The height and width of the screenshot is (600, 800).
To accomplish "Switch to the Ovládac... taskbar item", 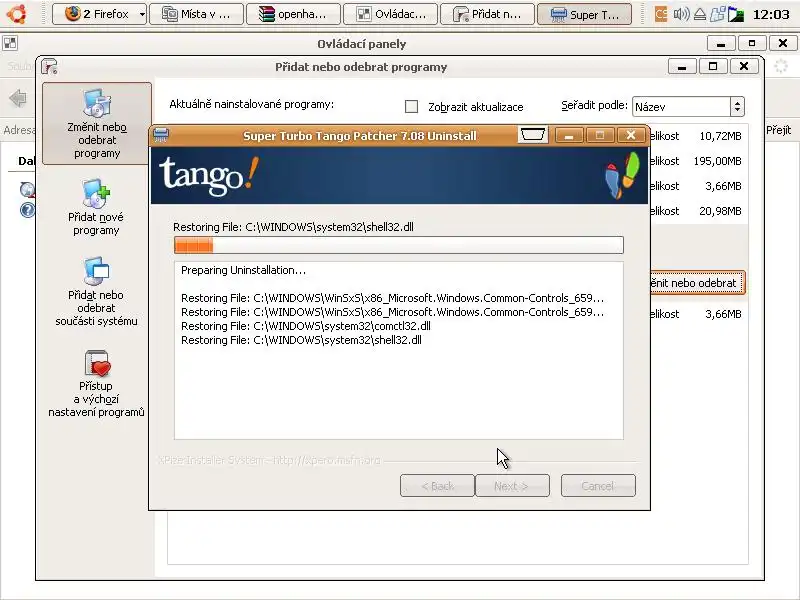I will [x=390, y=14].
